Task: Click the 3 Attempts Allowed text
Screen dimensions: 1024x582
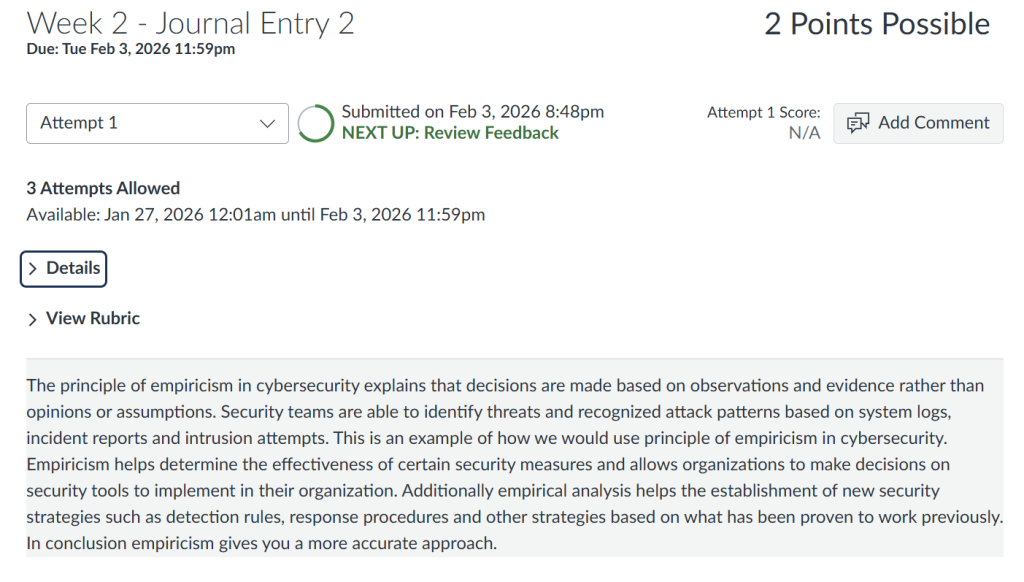Action: pyautogui.click(x=103, y=188)
